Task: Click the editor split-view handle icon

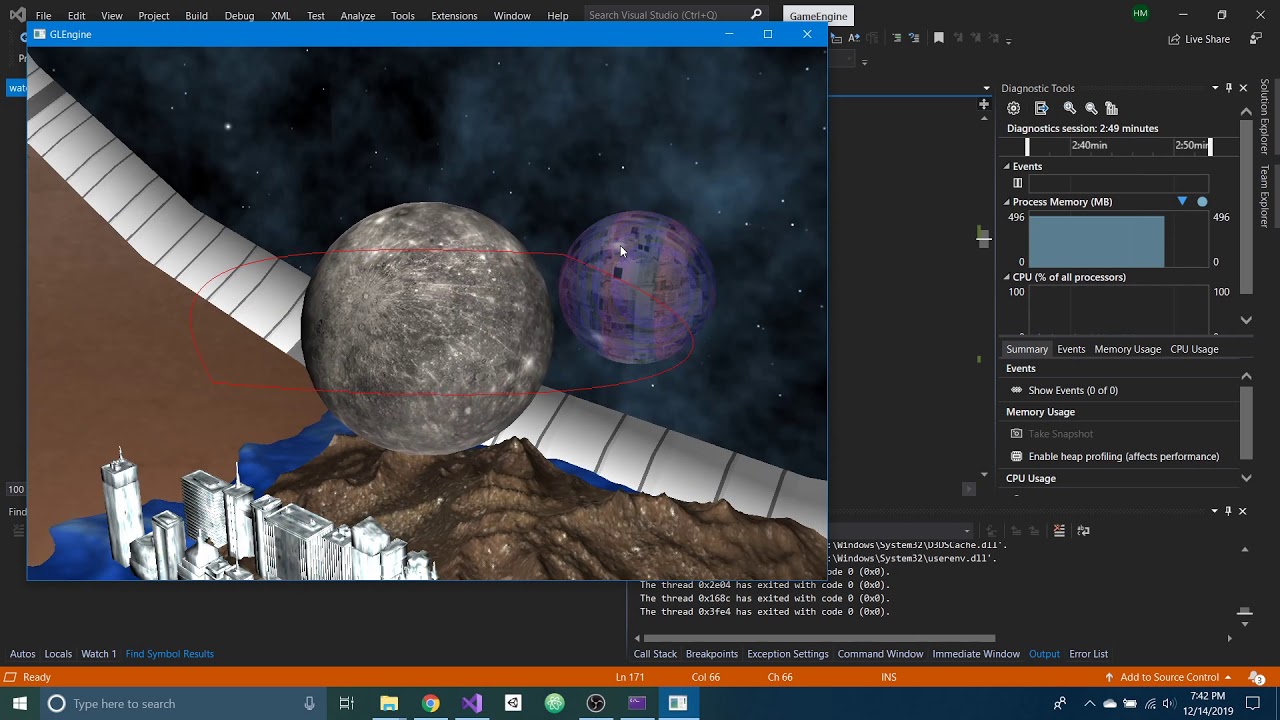Action: pyautogui.click(x=984, y=105)
